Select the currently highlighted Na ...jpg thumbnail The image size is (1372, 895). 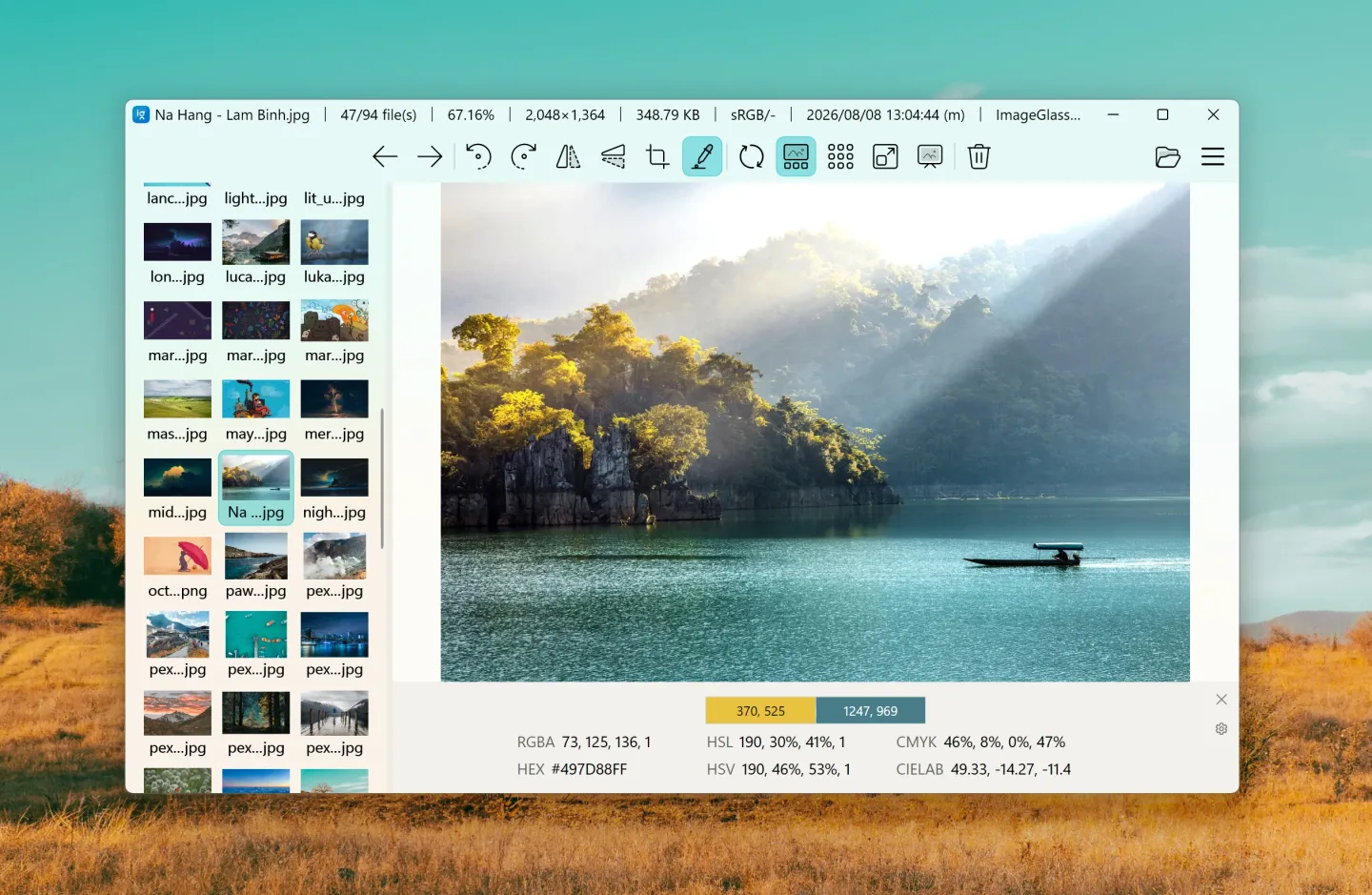click(x=255, y=489)
